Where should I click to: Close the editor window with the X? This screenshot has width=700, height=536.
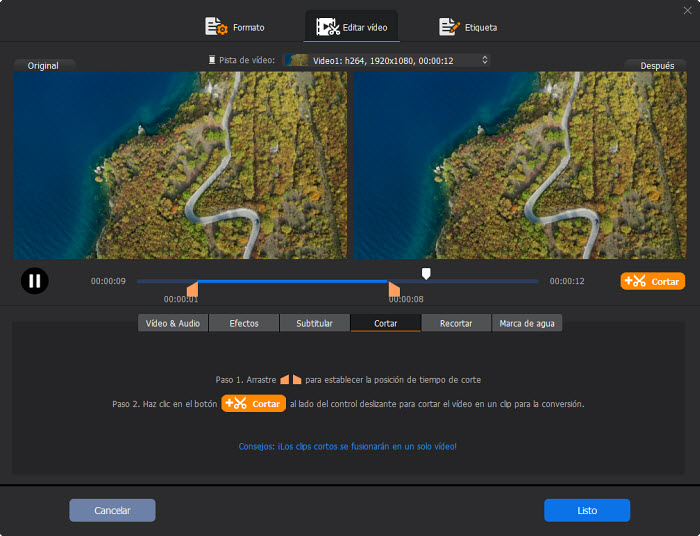click(x=688, y=10)
